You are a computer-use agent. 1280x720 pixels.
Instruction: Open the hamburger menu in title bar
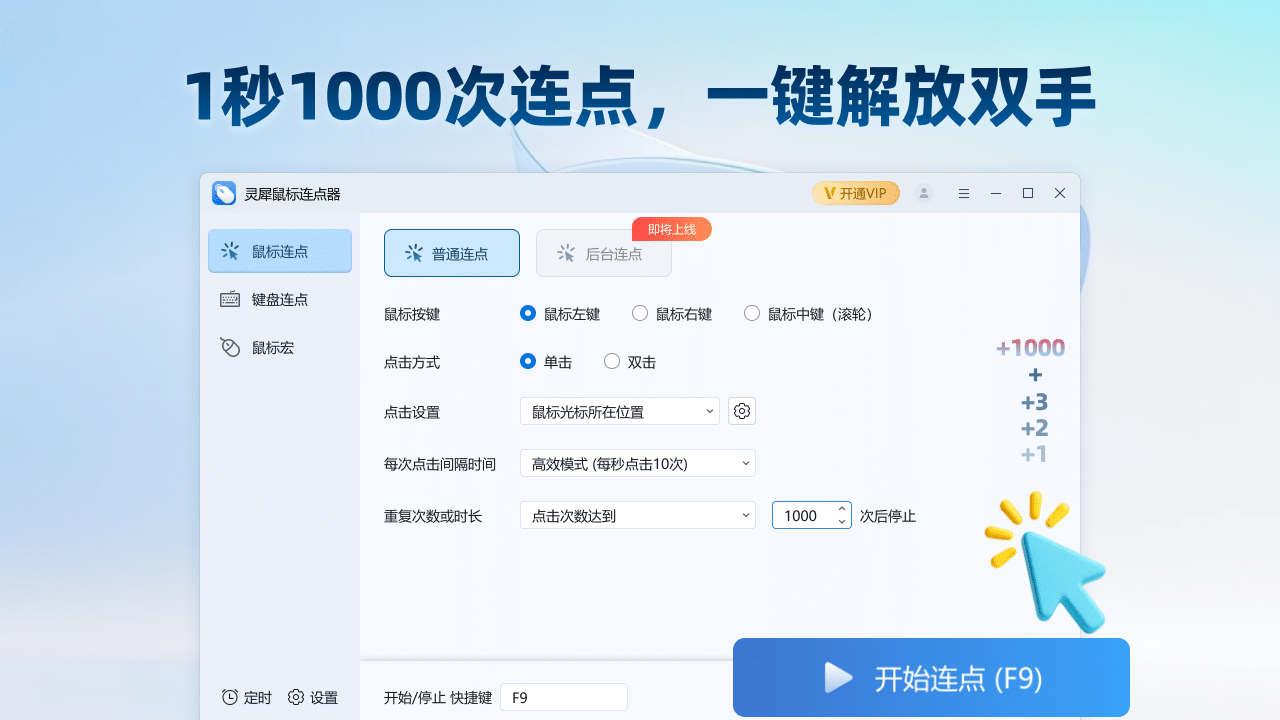(x=963, y=193)
